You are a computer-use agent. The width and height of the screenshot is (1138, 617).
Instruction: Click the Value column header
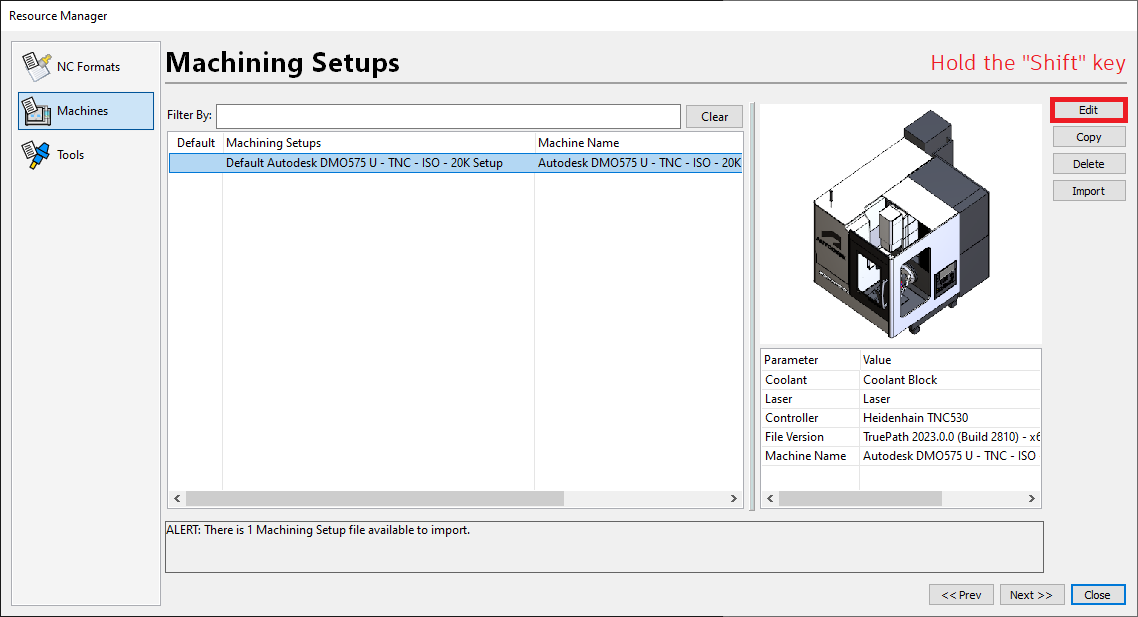click(950, 360)
